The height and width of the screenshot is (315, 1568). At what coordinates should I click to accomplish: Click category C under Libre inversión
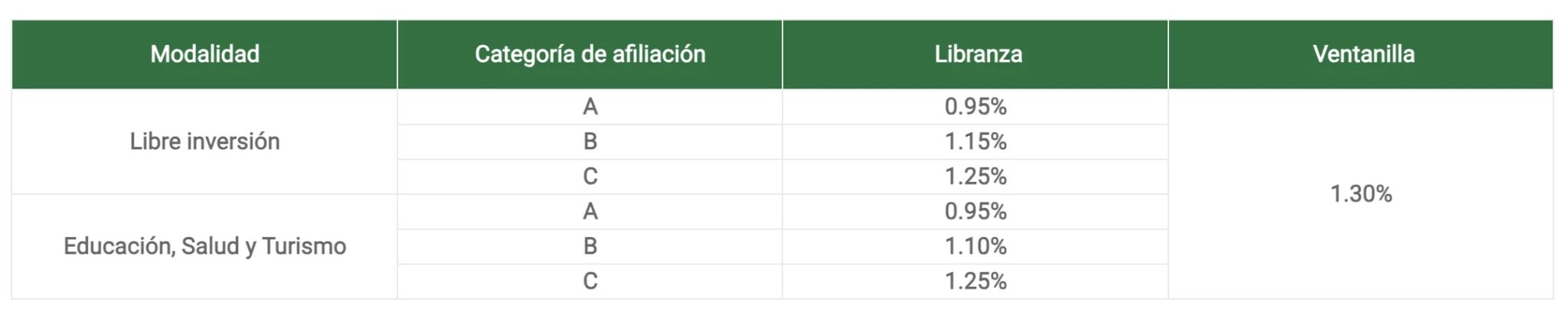click(590, 177)
